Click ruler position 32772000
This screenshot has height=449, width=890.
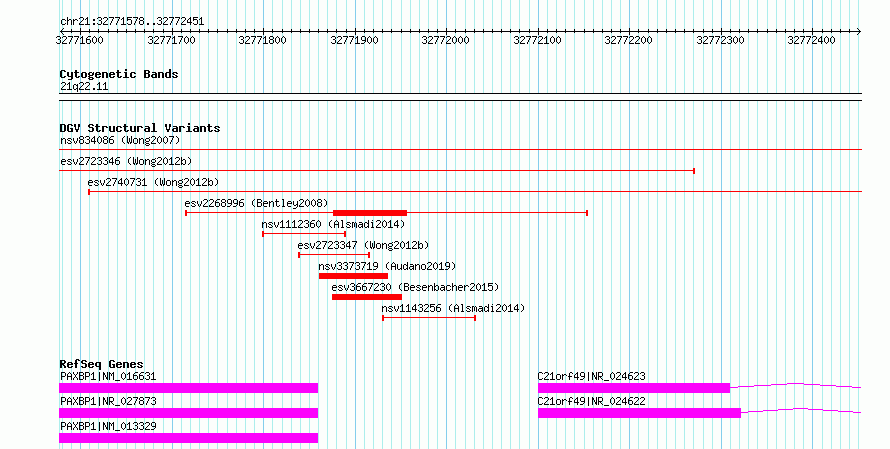(446, 40)
